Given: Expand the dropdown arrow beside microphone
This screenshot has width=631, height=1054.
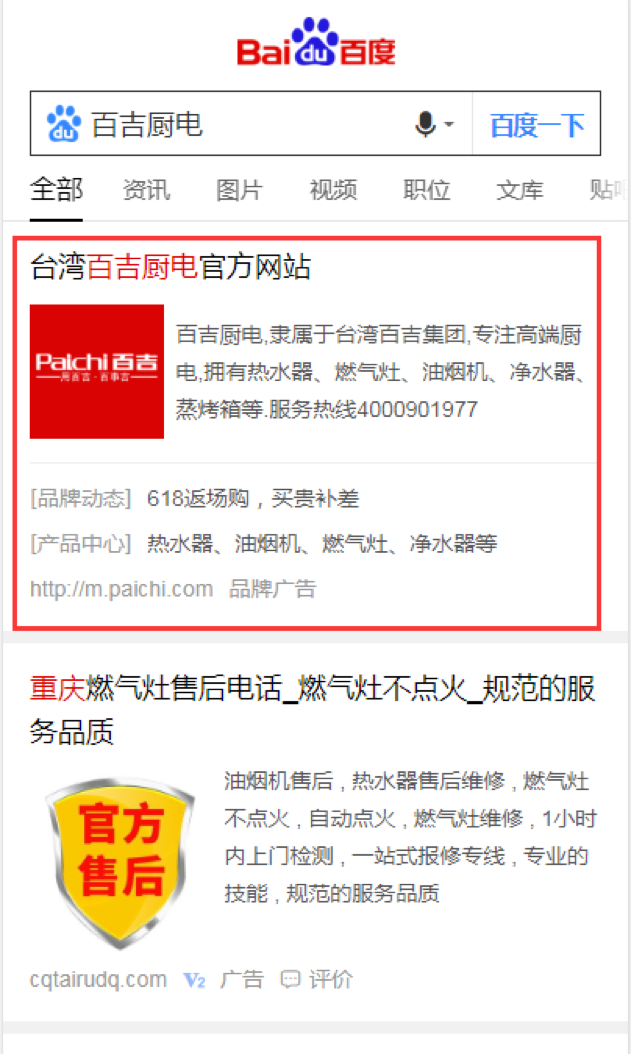Looking at the screenshot, I should pyautogui.click(x=450, y=124).
